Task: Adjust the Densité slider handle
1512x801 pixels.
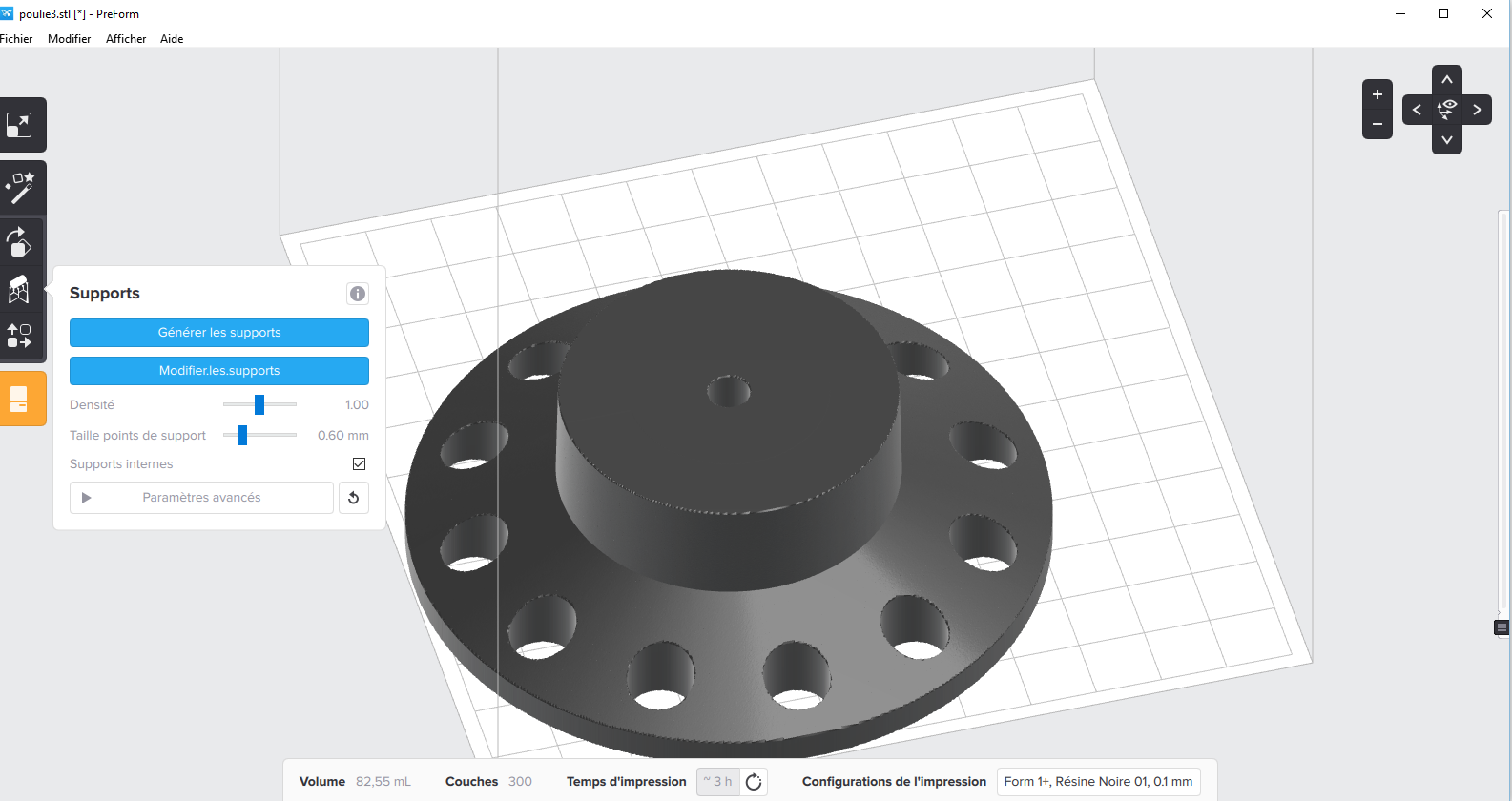Action: [259, 405]
